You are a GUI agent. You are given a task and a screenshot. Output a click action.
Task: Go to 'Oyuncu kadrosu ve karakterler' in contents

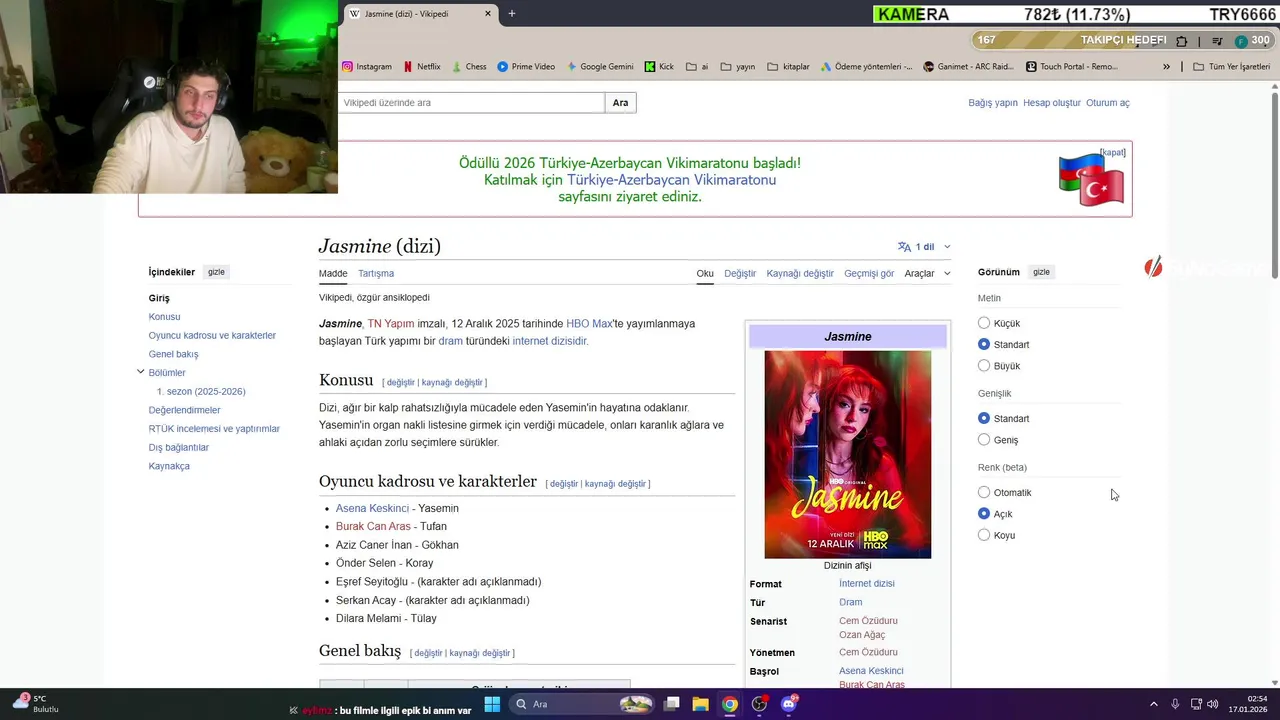pos(212,335)
